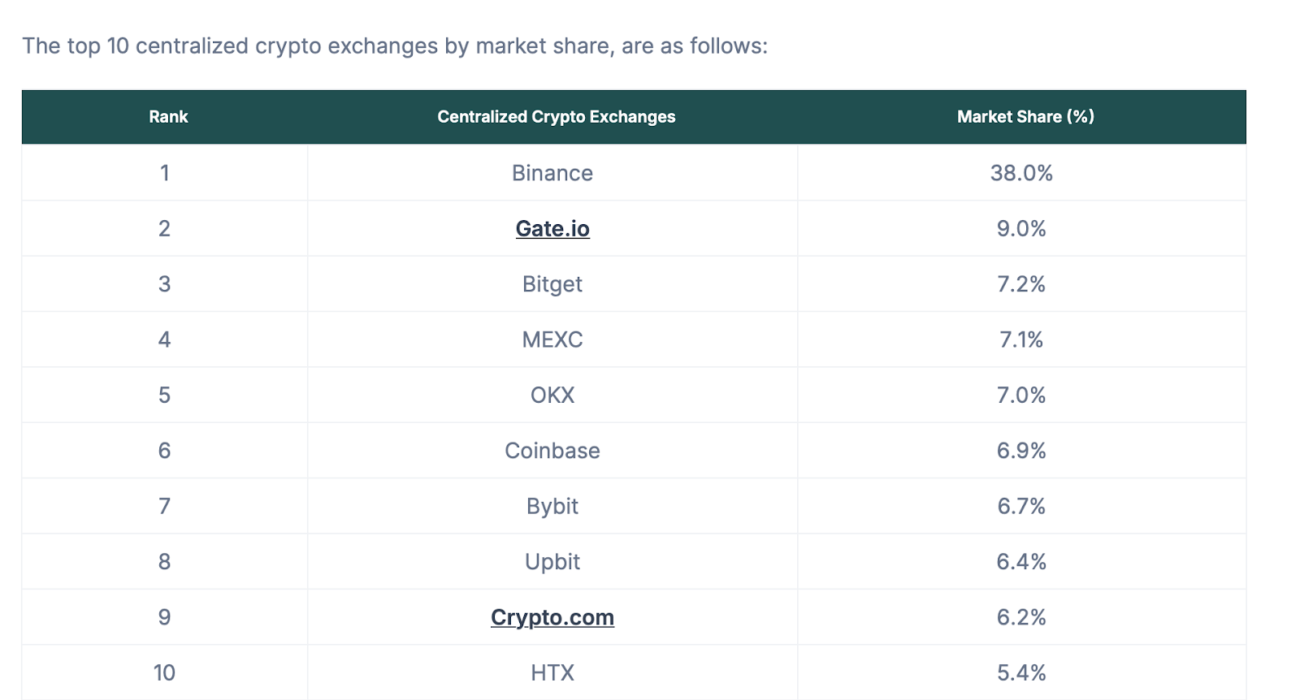
Task: Click the intro sentence above the table
Action: 394,46
